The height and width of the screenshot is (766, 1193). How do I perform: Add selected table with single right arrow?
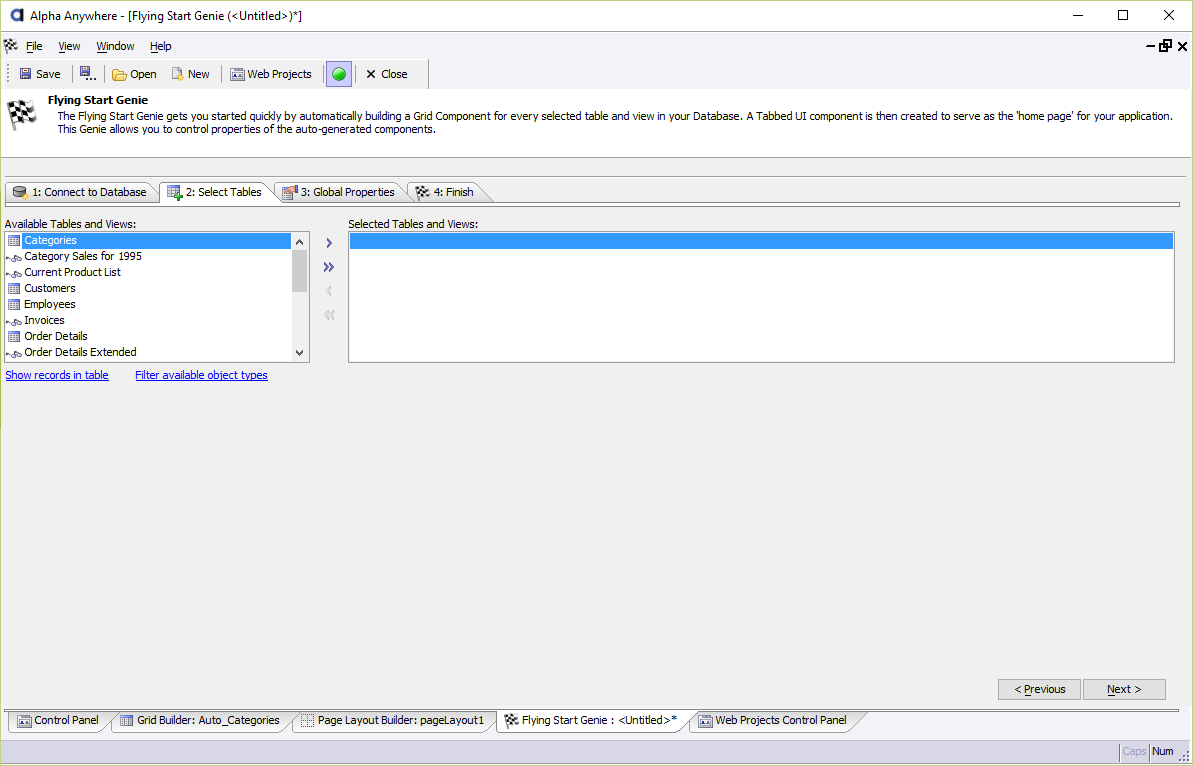pos(329,243)
